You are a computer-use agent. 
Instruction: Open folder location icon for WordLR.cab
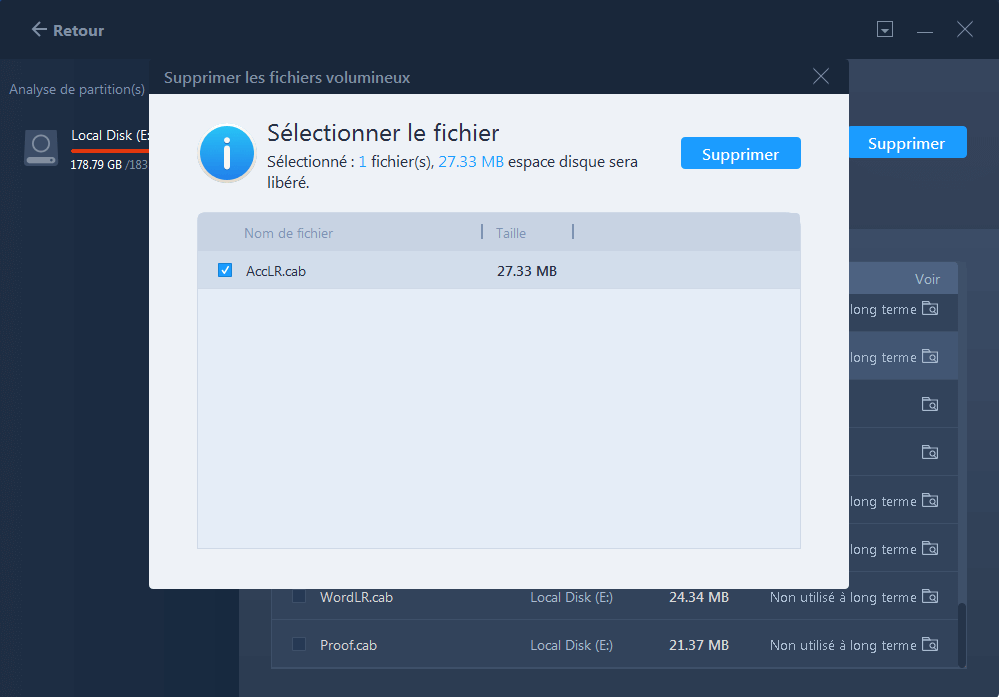[930, 597]
